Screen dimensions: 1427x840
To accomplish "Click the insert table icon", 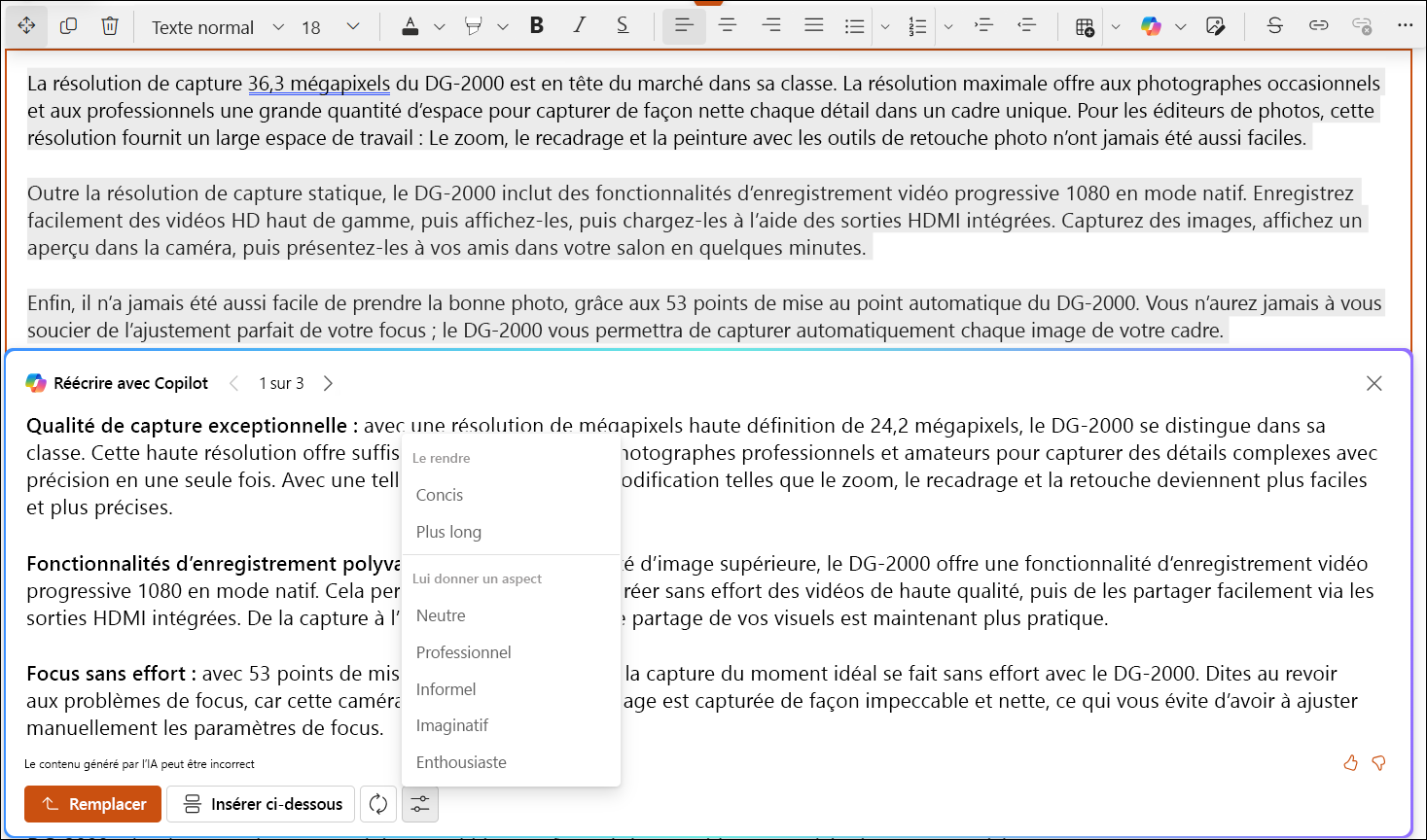I will tap(1086, 26).
